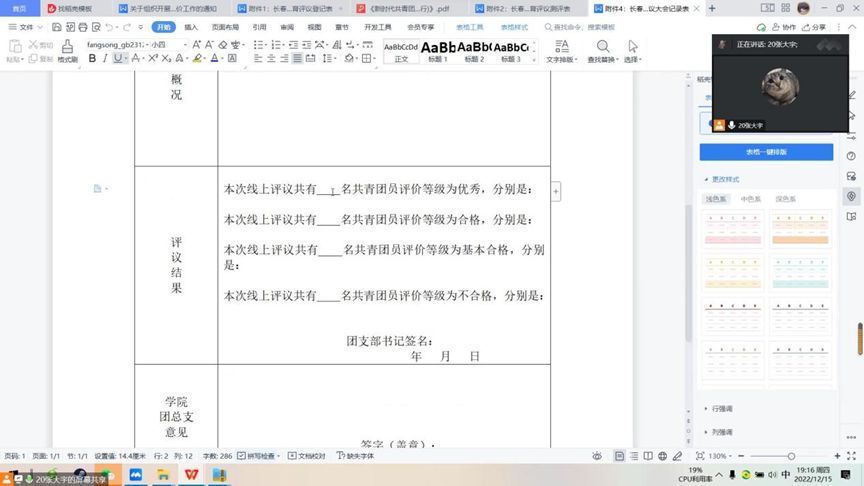Screen dimensions: 864x486
Task: Open the 选择 dropdown
Action: (633, 52)
